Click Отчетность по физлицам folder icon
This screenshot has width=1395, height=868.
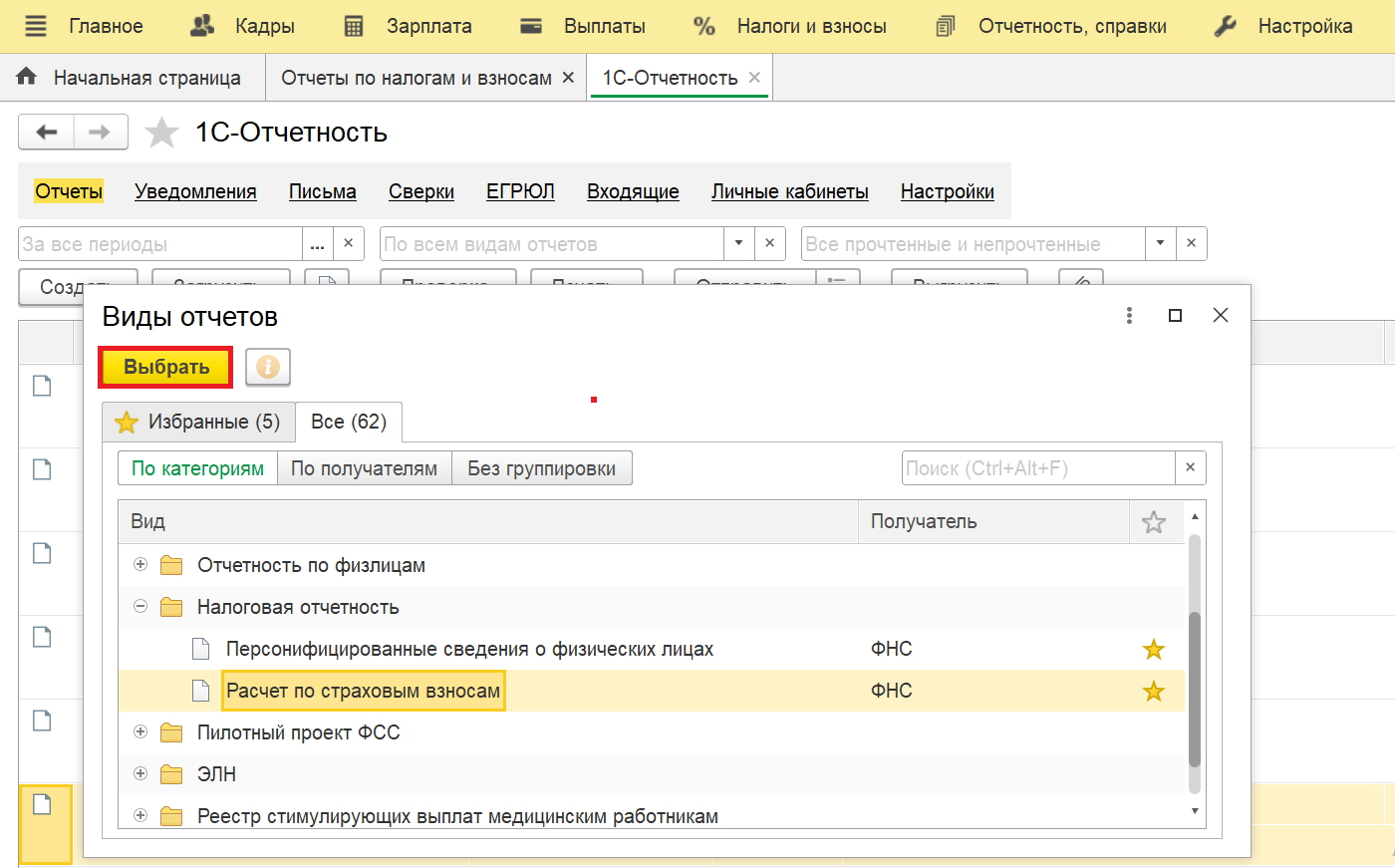[171, 566]
